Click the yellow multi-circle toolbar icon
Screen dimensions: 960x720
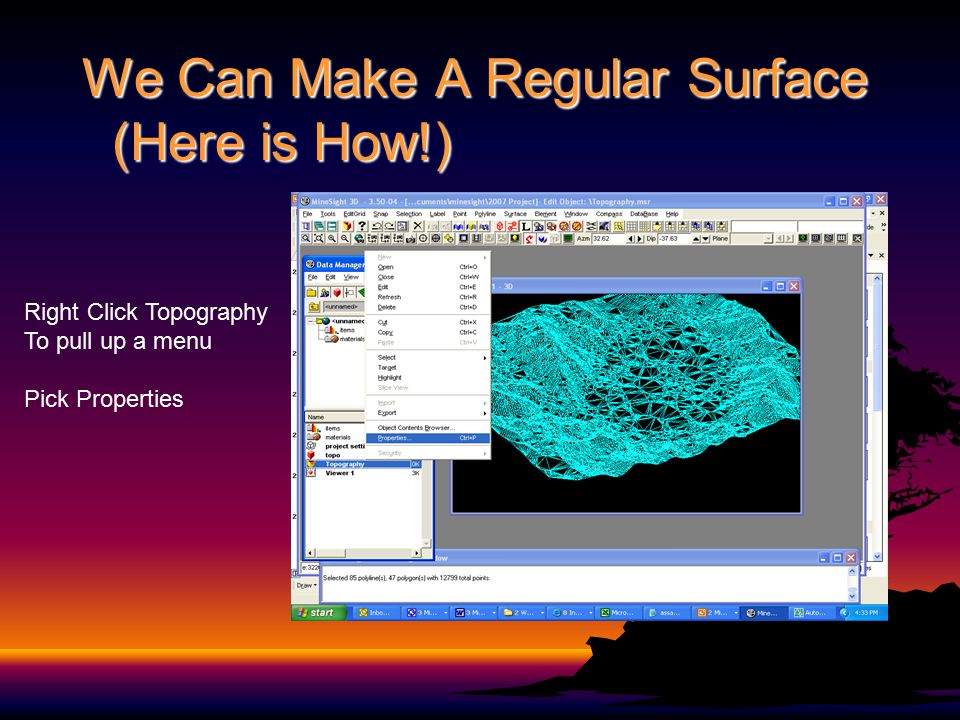coord(449,238)
